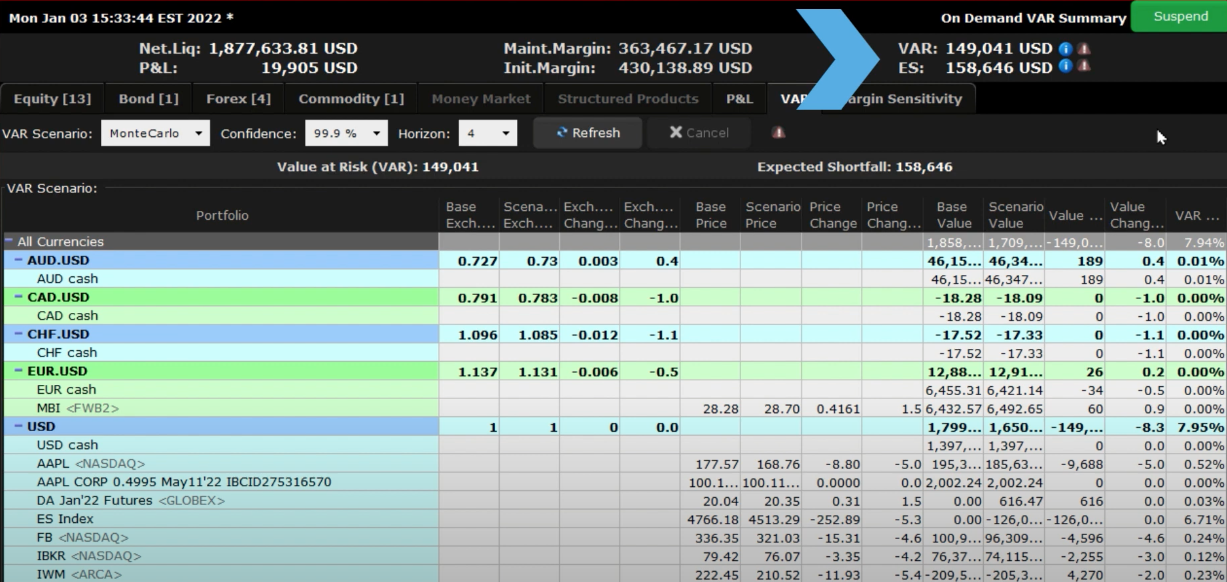The image size is (1227, 582).
Task: Open the VAR Scenario MonteCarlo dropdown
Action: point(155,133)
